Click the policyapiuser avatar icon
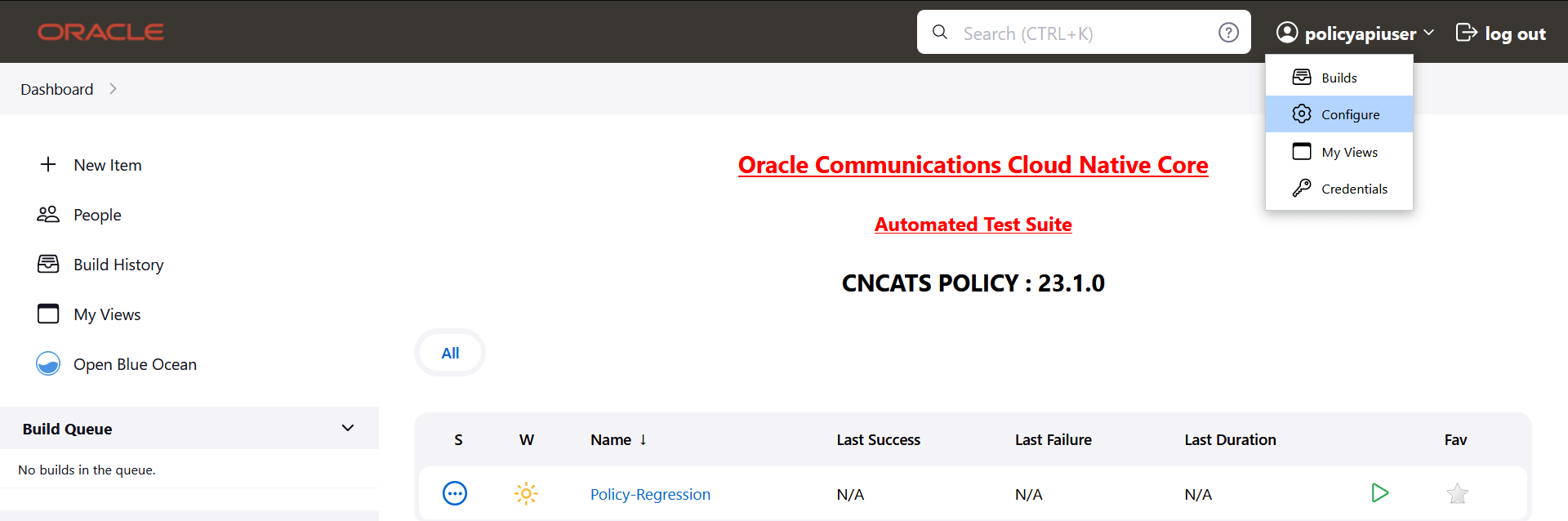This screenshot has height=521, width=1568. [1287, 32]
